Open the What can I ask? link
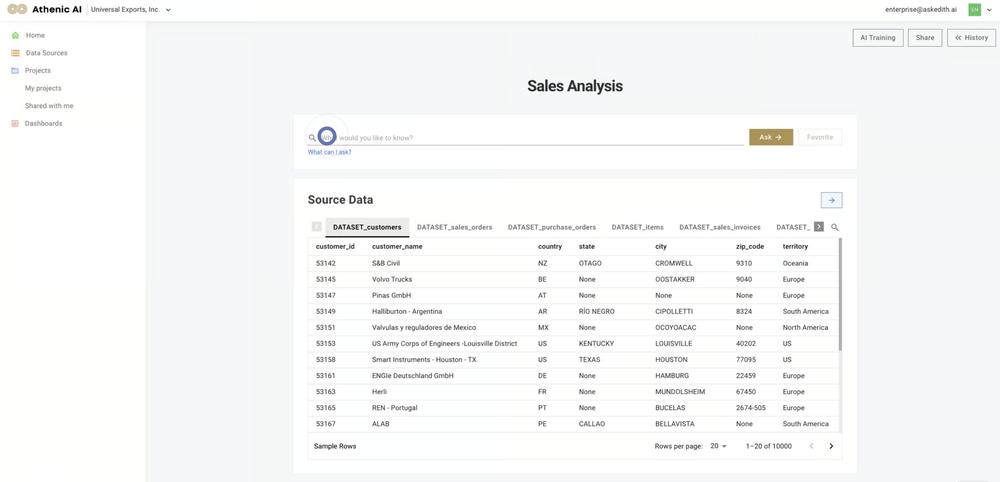 [x=329, y=152]
